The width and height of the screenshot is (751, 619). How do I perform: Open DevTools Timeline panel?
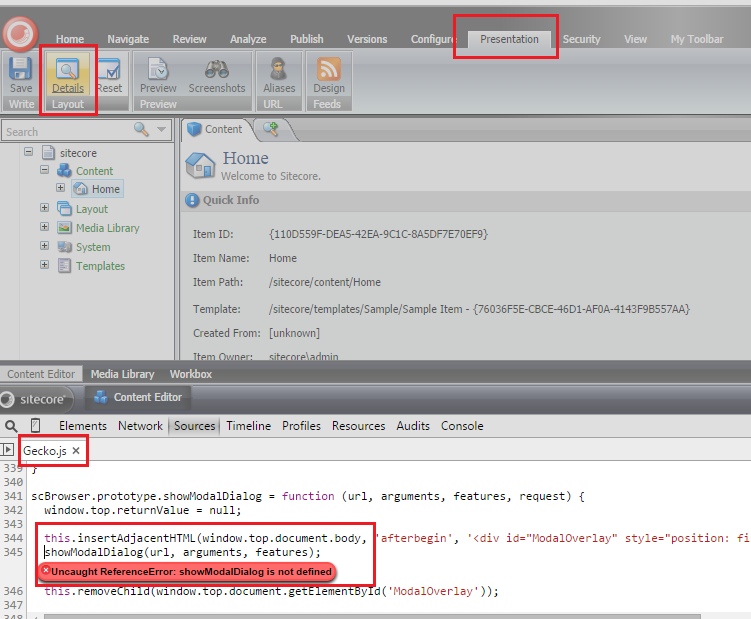[249, 425]
